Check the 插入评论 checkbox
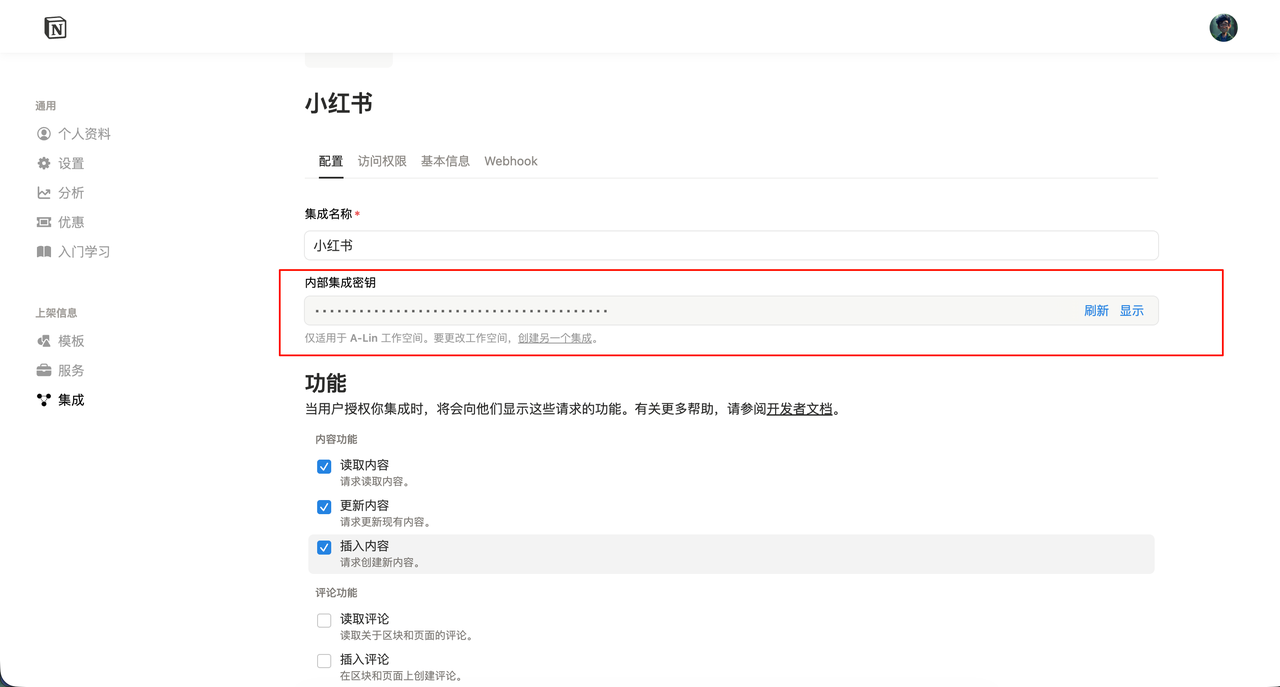1280x687 pixels. (x=324, y=661)
